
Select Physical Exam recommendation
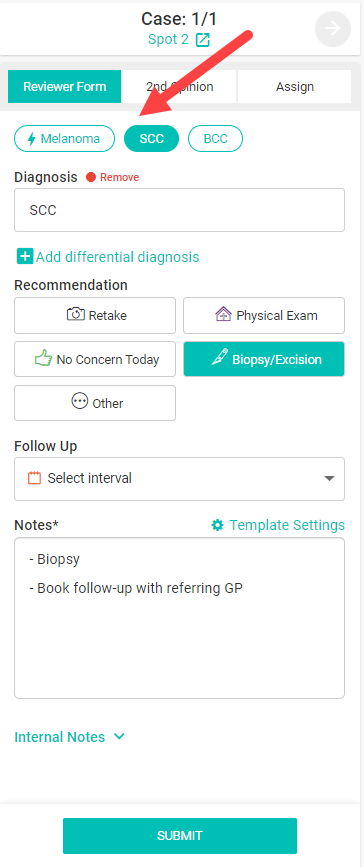pyautogui.click(x=264, y=316)
